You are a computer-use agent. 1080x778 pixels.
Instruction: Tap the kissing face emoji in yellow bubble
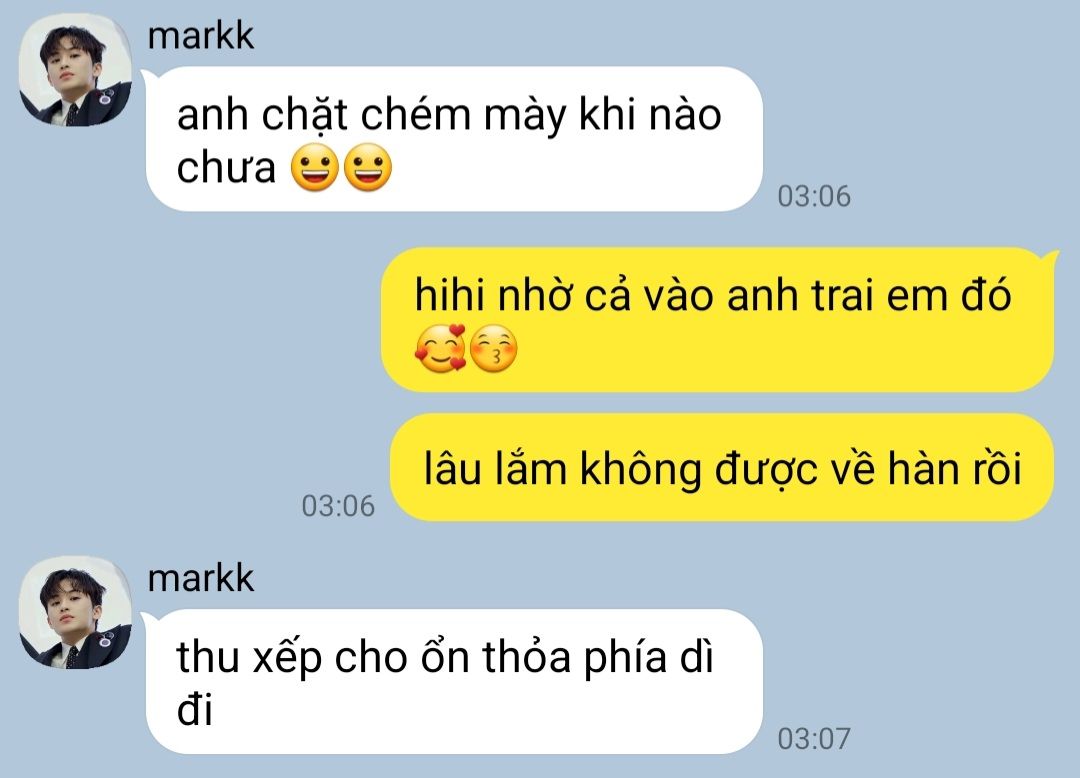[493, 348]
